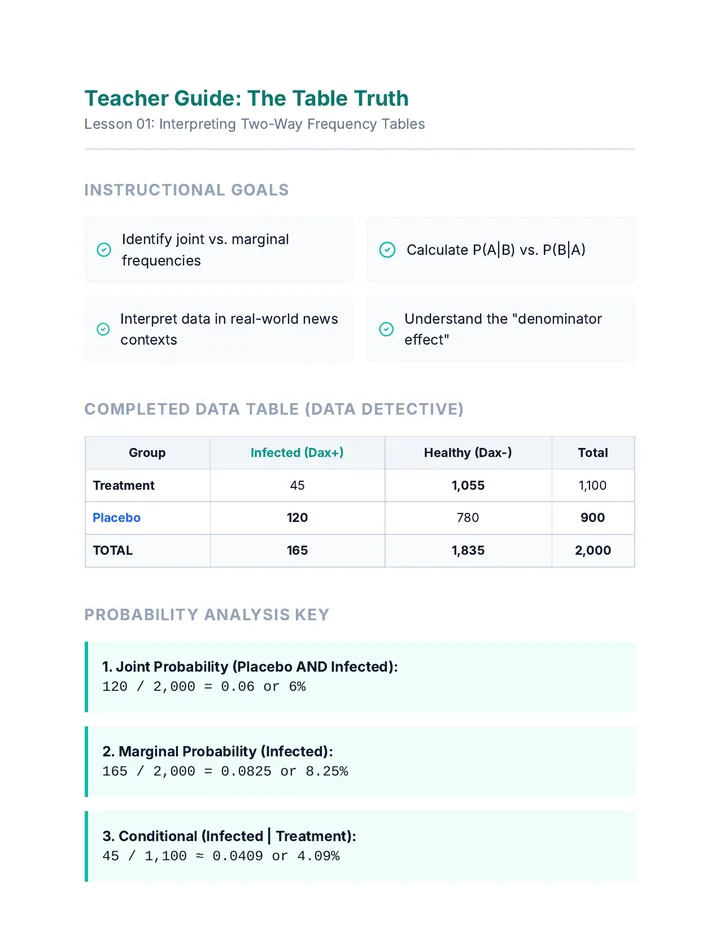Click the Placebo row label

tap(117, 518)
